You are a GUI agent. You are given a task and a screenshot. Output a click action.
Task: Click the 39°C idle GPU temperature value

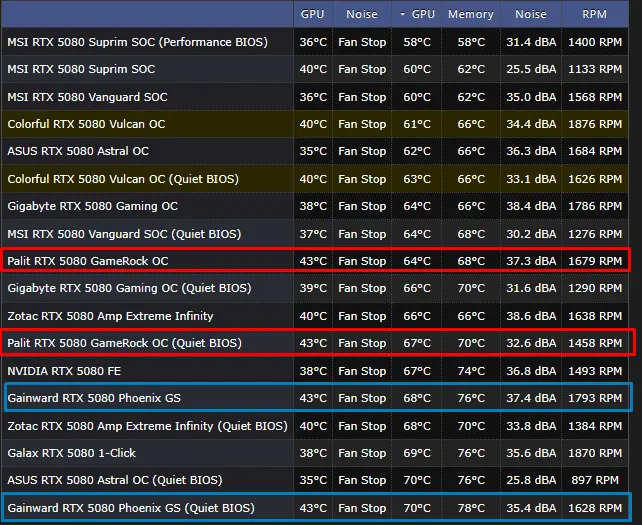pyautogui.click(x=313, y=288)
